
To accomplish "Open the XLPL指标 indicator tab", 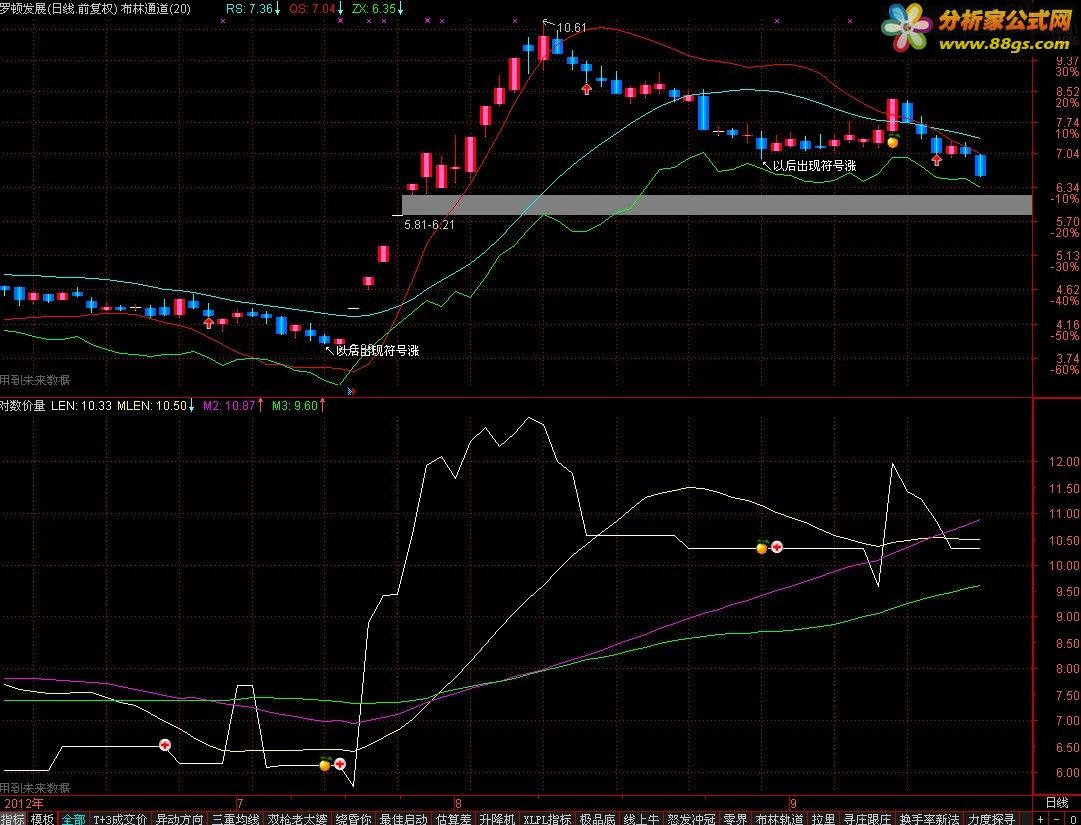I will pyautogui.click(x=547, y=819).
